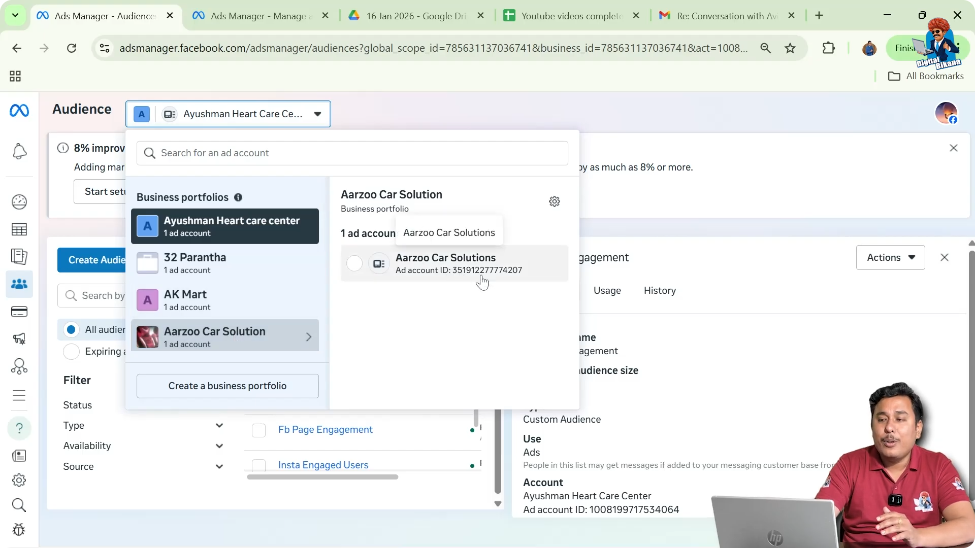976x548 pixels.
Task: Click the browser address bar URL
Action: pos(433,48)
